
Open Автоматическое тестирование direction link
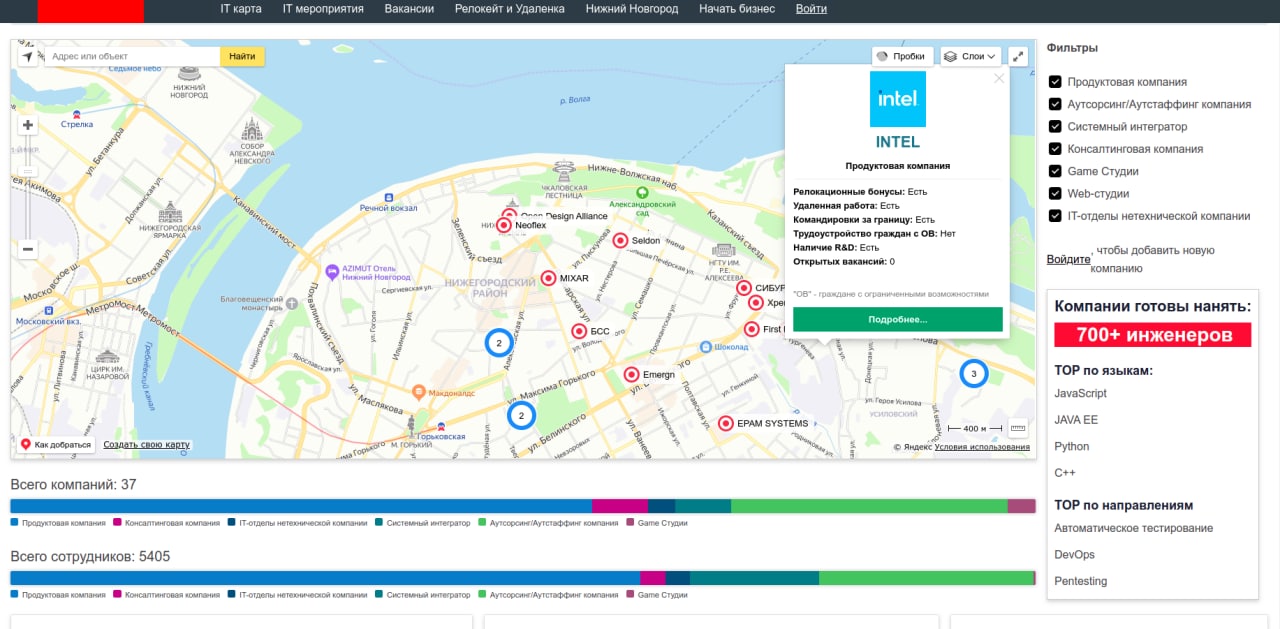pyautogui.click(x=1134, y=528)
